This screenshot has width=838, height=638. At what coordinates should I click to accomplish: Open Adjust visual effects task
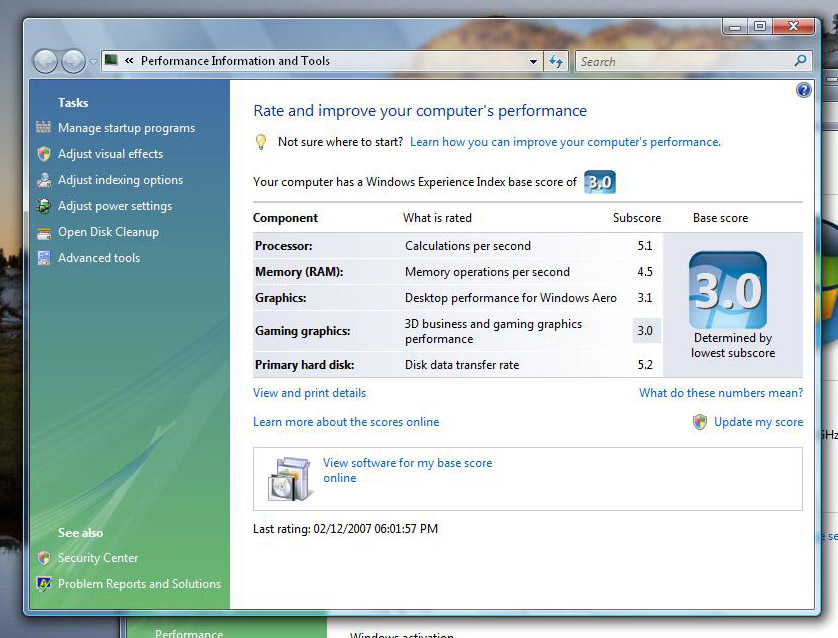tap(110, 154)
